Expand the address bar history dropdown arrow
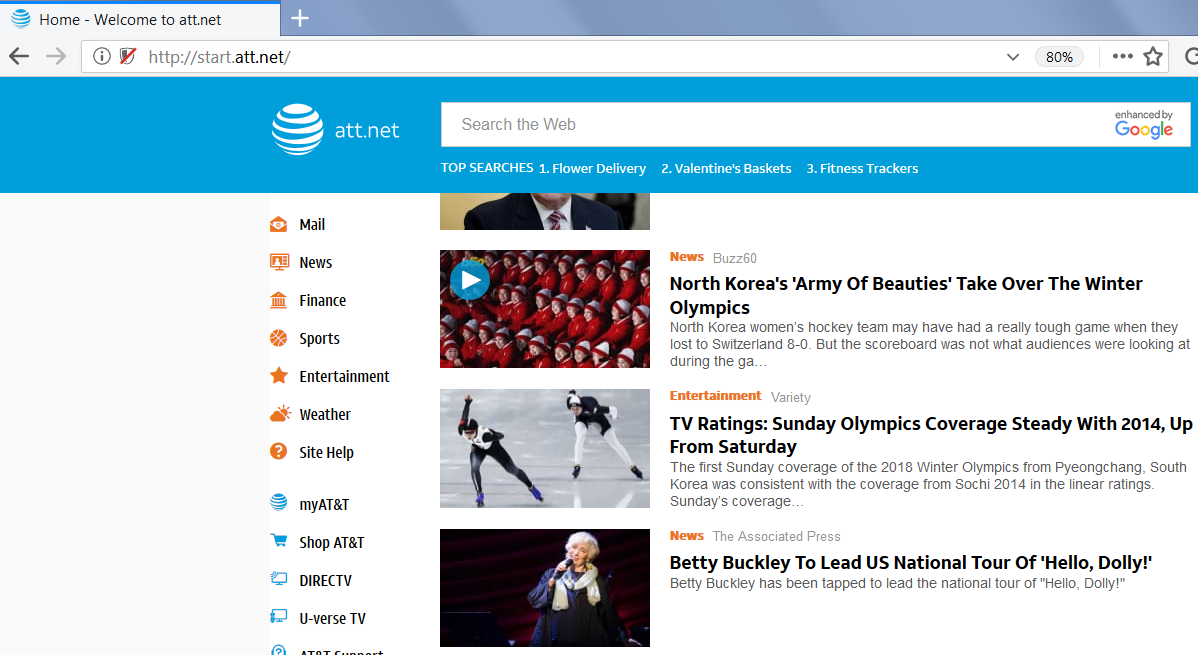 (x=1013, y=57)
